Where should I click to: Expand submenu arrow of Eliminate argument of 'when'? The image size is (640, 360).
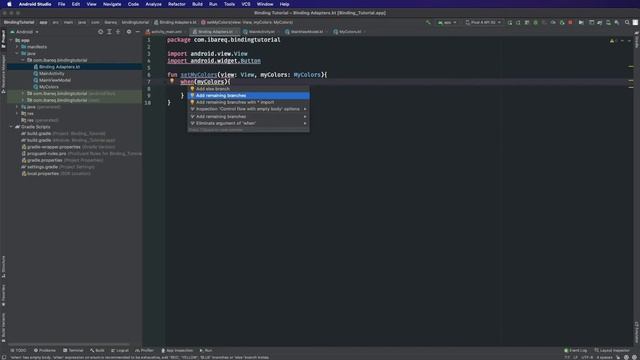pos(305,123)
